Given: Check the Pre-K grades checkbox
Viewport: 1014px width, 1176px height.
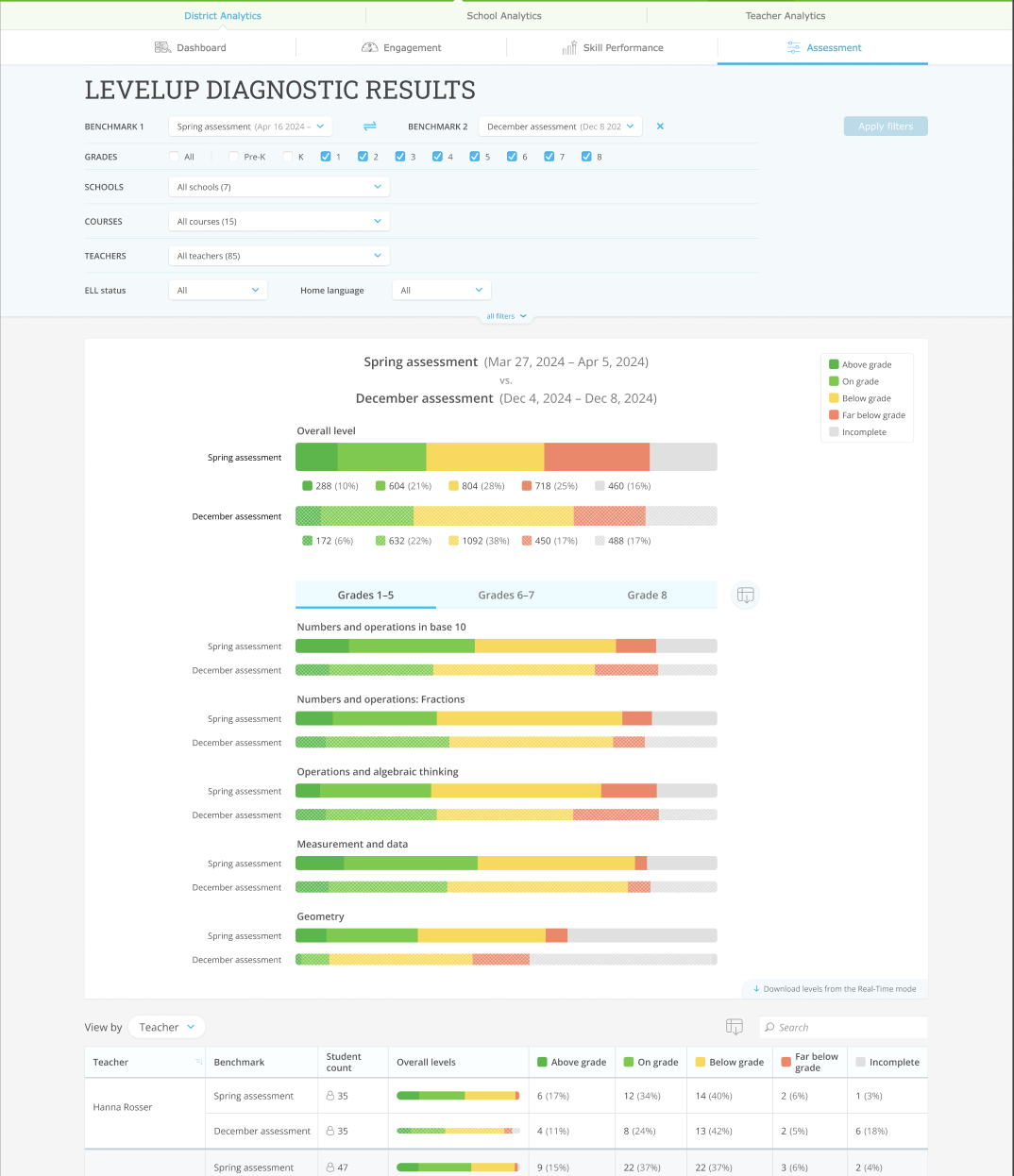Looking at the screenshot, I should [x=232, y=157].
